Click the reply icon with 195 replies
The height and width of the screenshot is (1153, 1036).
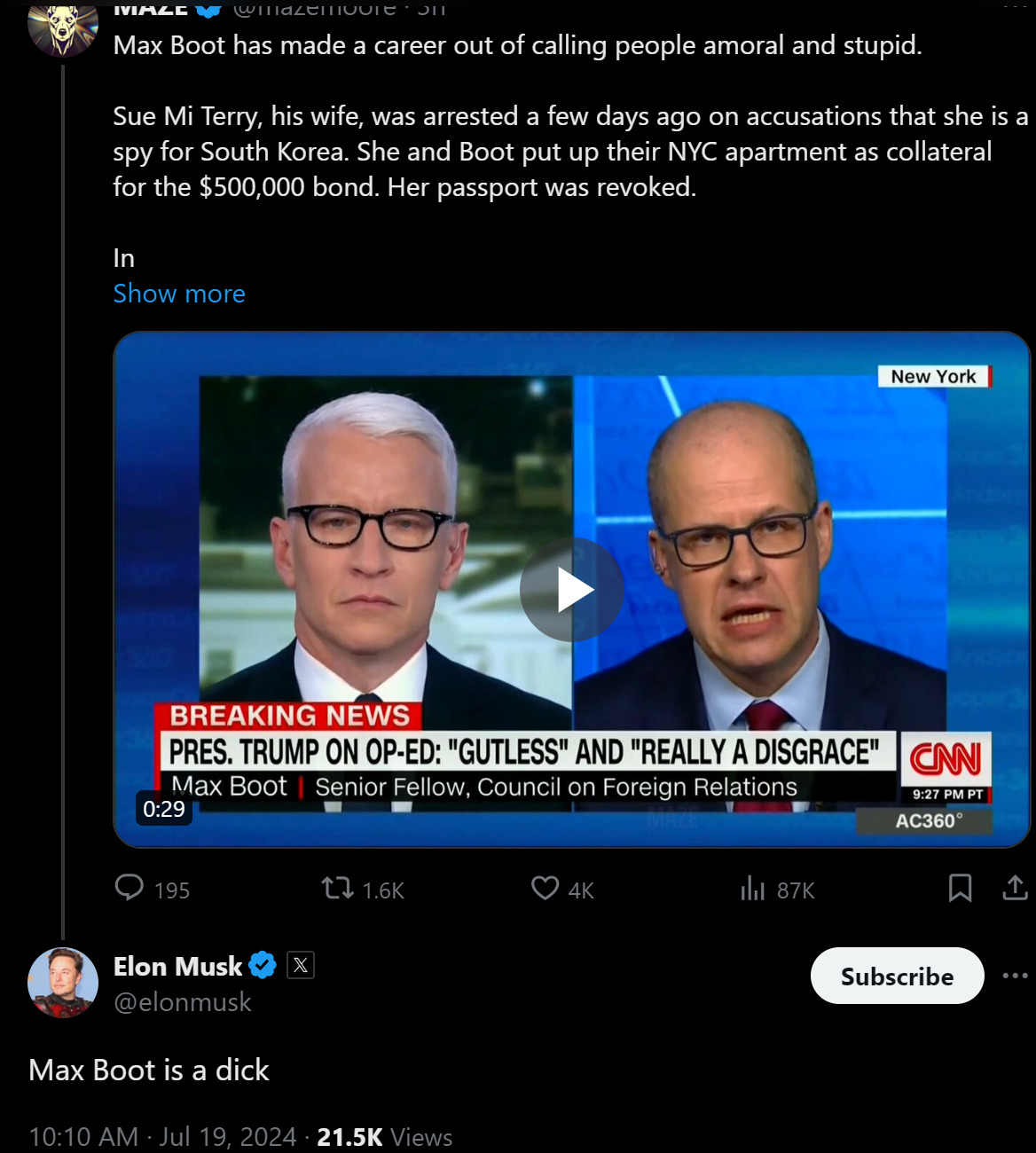tap(129, 888)
